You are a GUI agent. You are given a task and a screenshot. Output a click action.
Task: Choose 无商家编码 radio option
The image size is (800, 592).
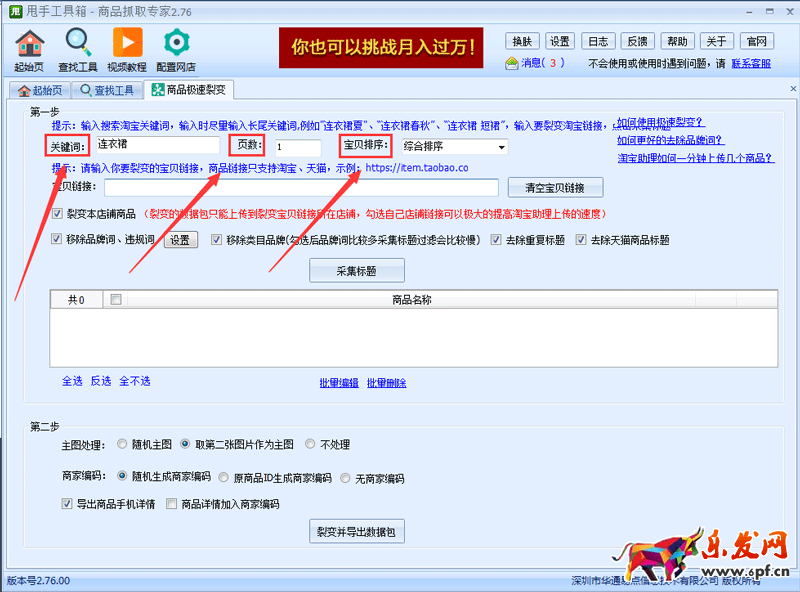point(346,478)
